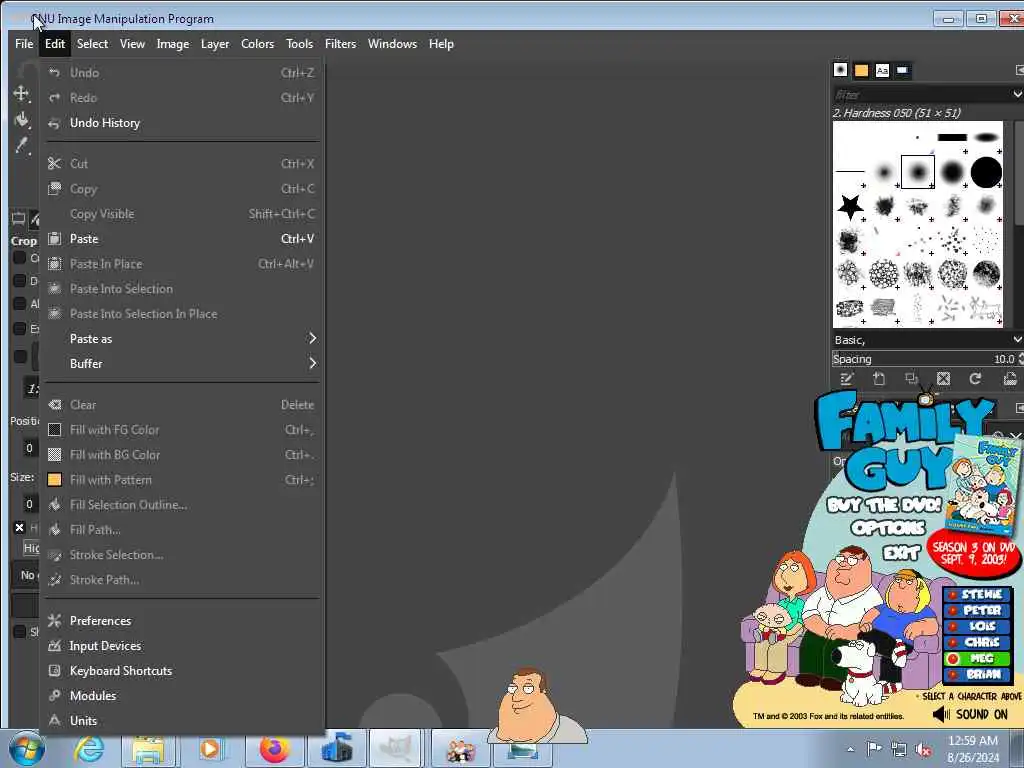The width and height of the screenshot is (1024, 768).
Task: Switch to the Document History dock tab
Action: point(903,70)
